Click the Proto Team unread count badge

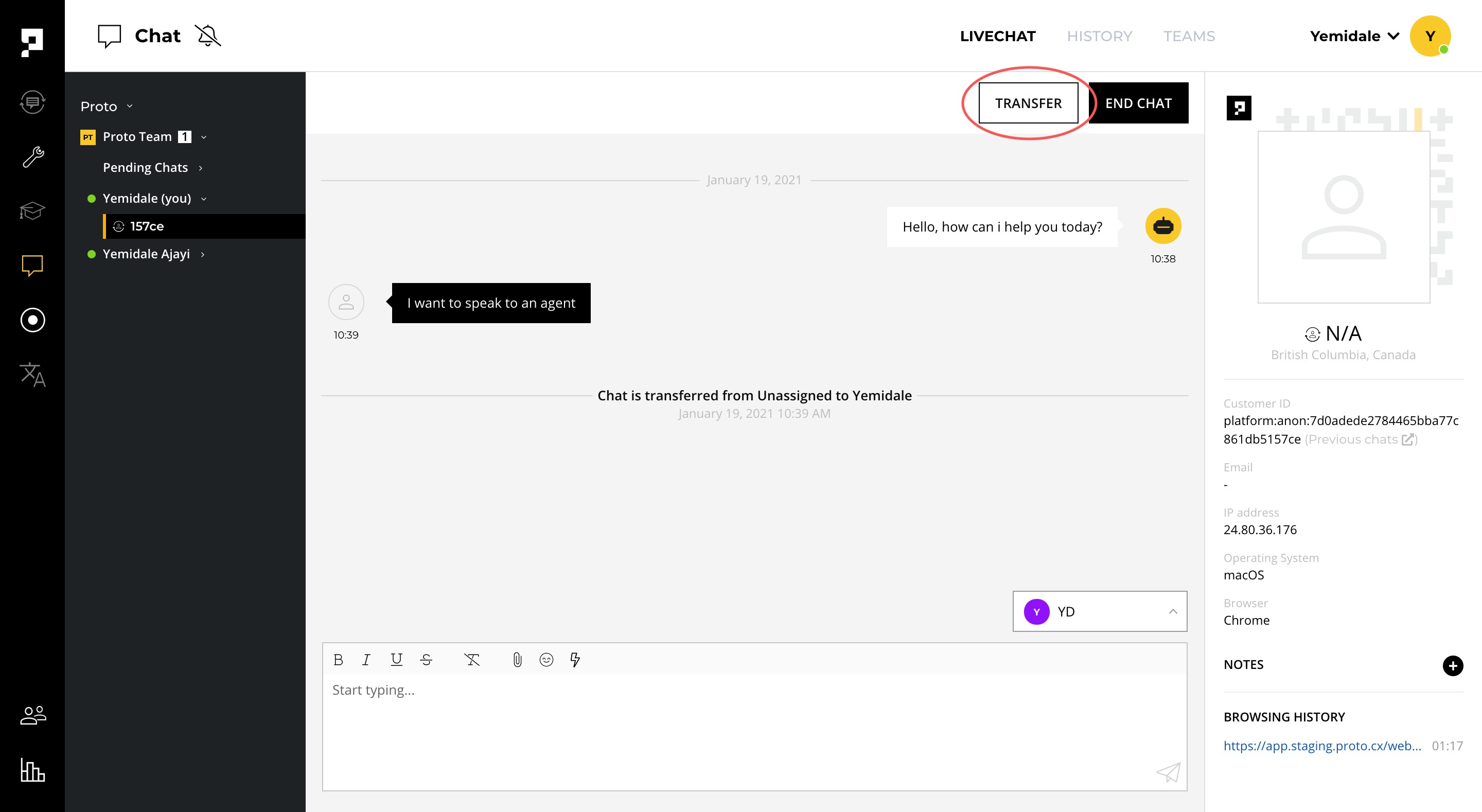pos(185,137)
